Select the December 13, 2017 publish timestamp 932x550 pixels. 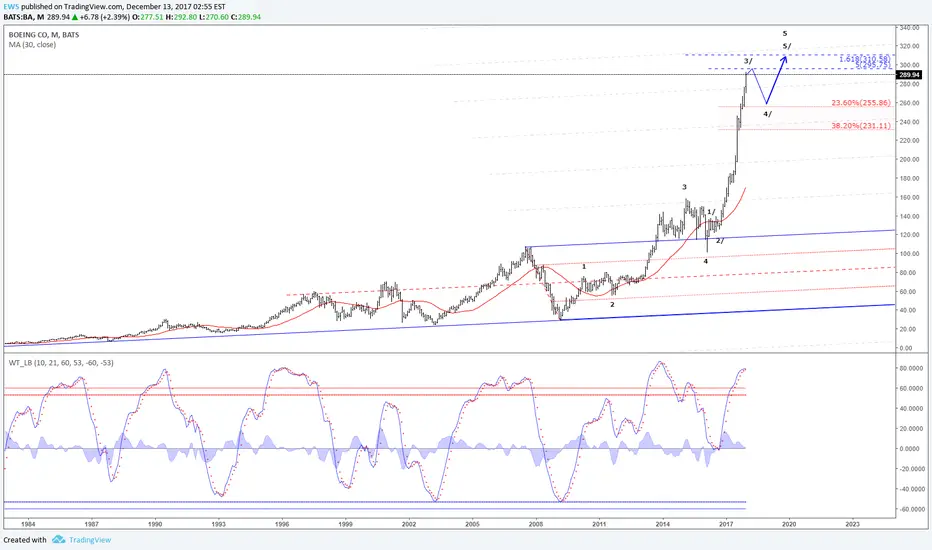point(176,7)
